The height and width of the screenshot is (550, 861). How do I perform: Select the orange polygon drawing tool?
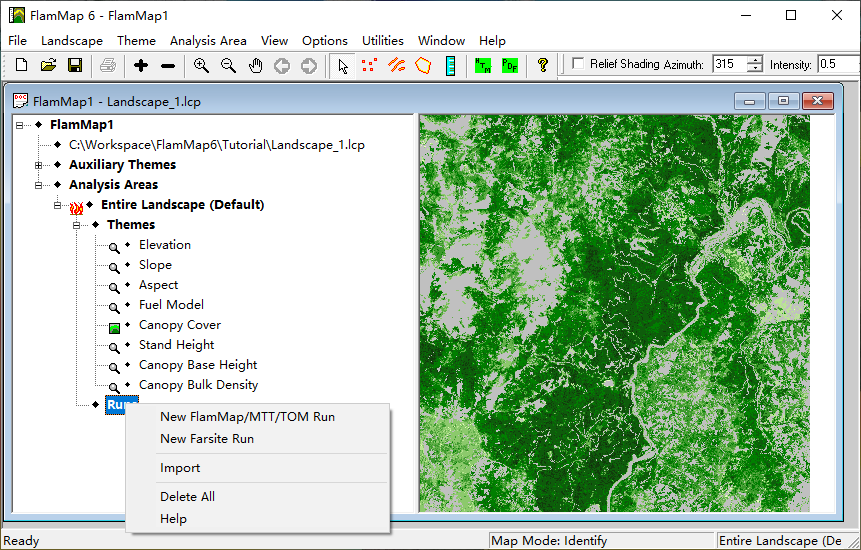pyautogui.click(x=423, y=65)
